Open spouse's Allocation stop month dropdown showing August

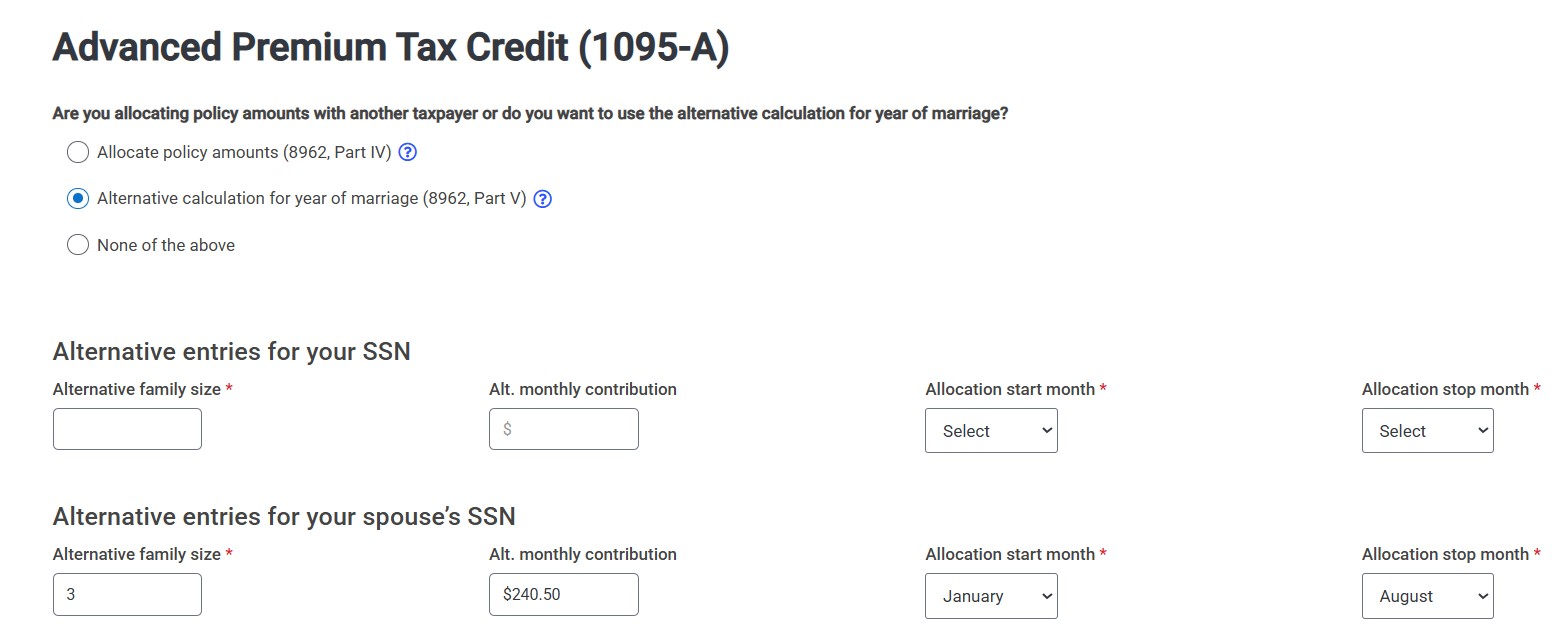[1428, 596]
